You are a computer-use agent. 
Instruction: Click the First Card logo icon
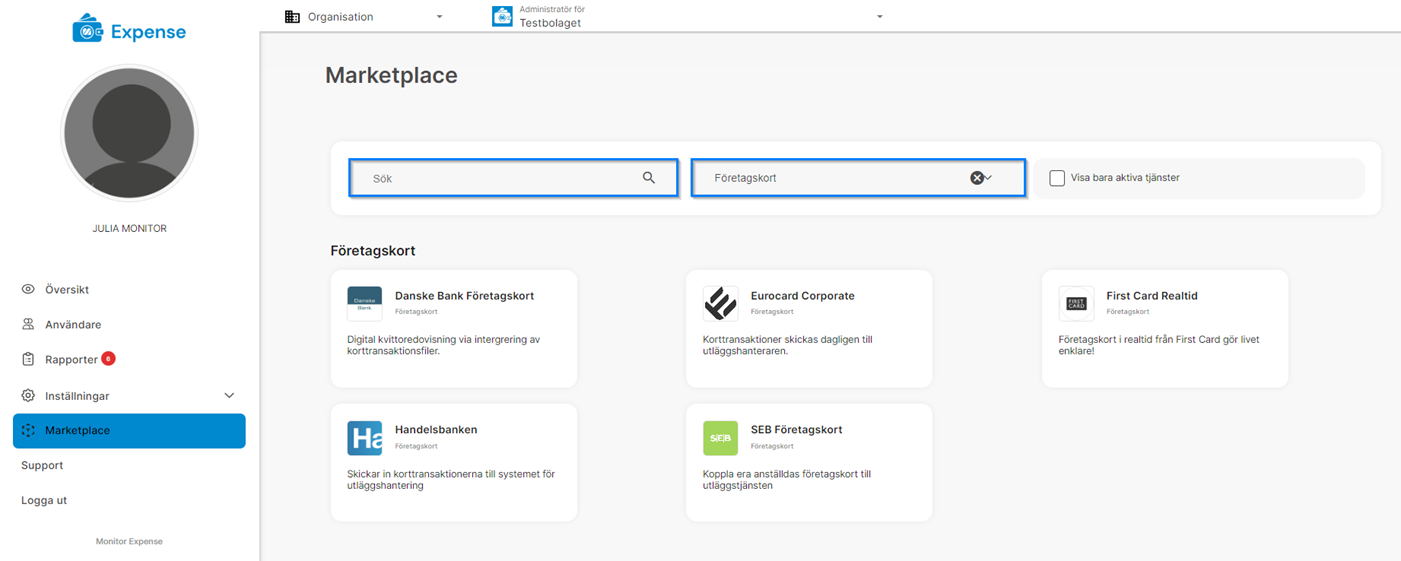coord(1076,303)
